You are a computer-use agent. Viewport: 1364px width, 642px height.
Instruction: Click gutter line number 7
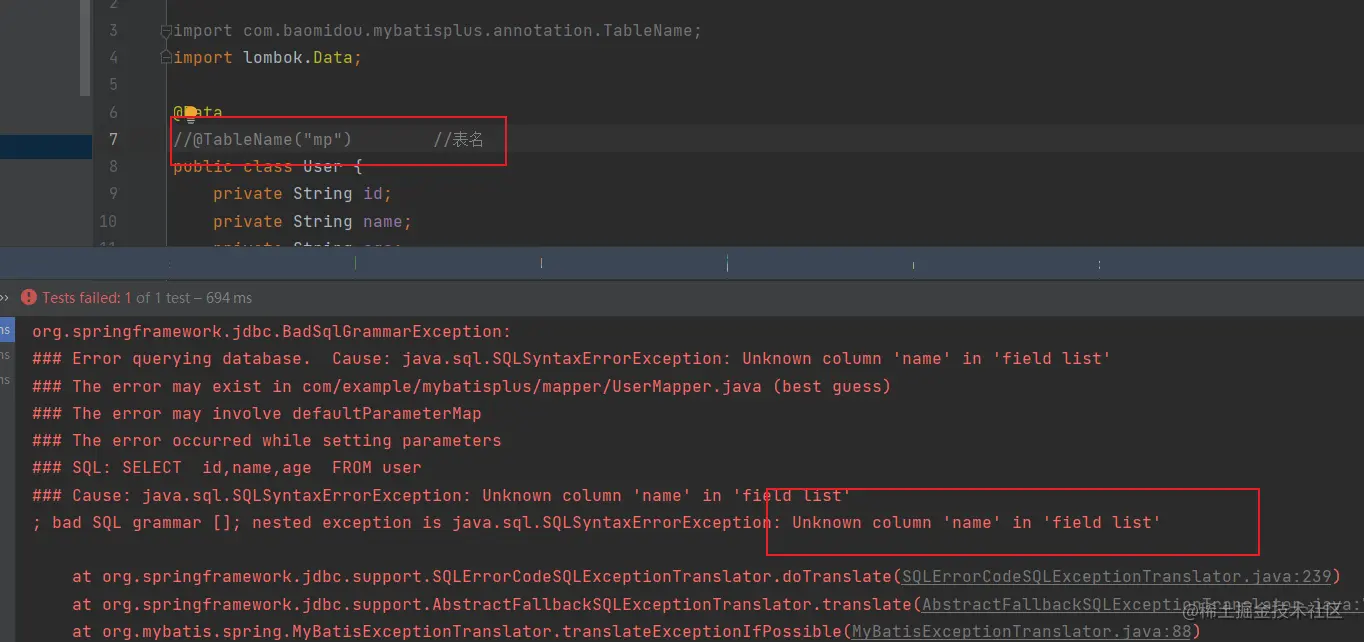pos(112,139)
